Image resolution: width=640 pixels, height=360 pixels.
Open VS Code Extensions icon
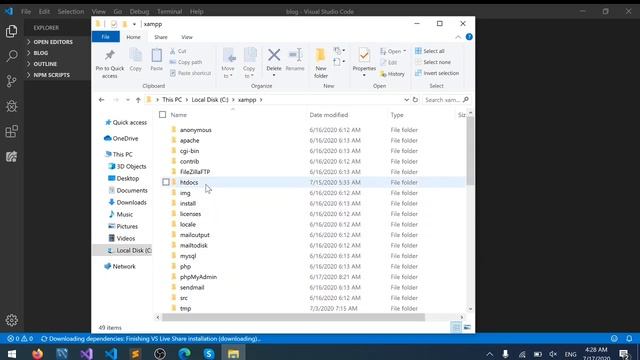click(11, 131)
